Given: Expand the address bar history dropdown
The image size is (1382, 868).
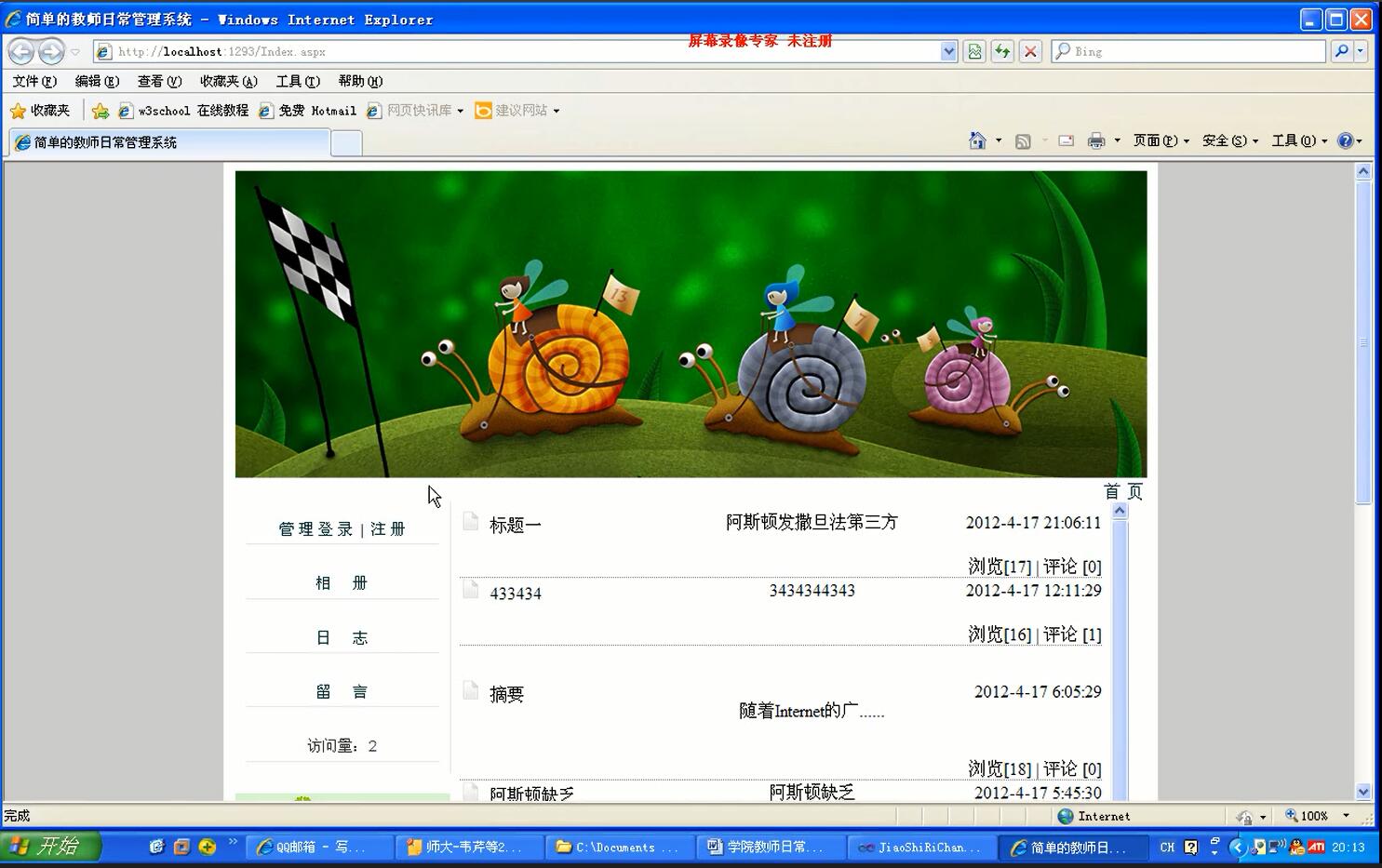Looking at the screenshot, I should [948, 52].
